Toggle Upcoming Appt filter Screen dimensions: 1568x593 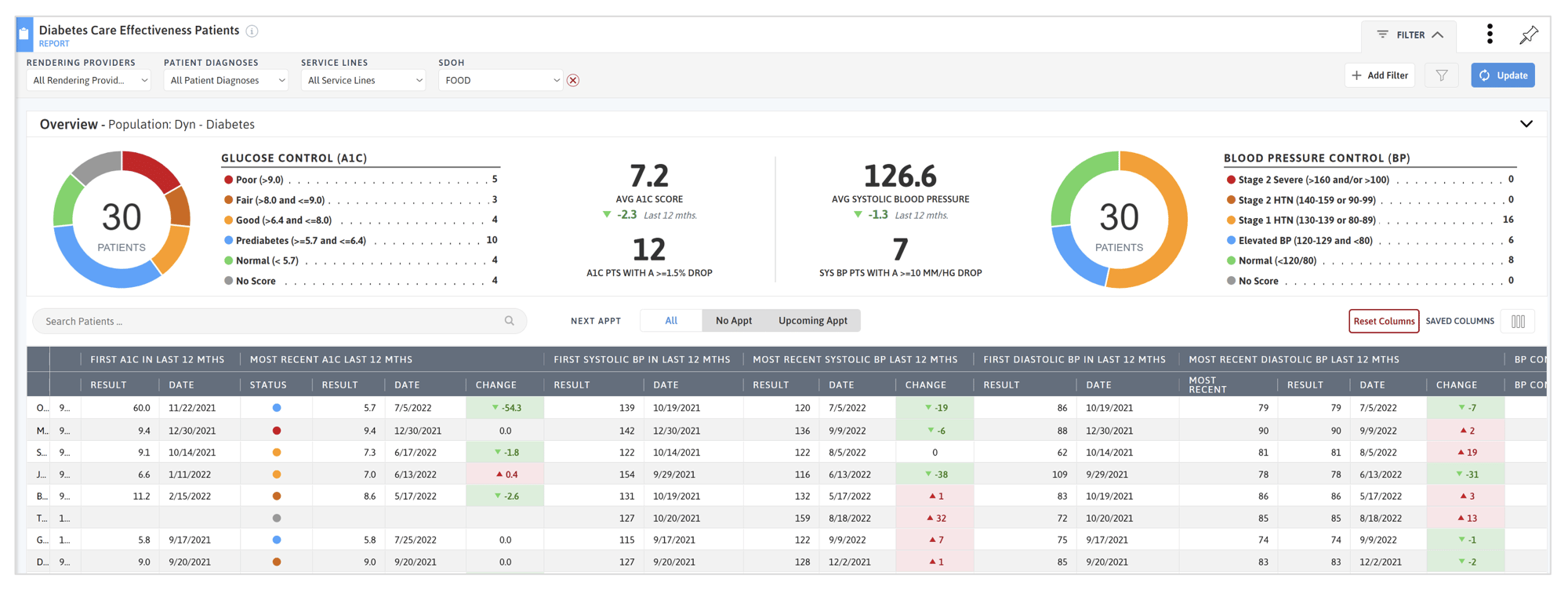coord(812,321)
